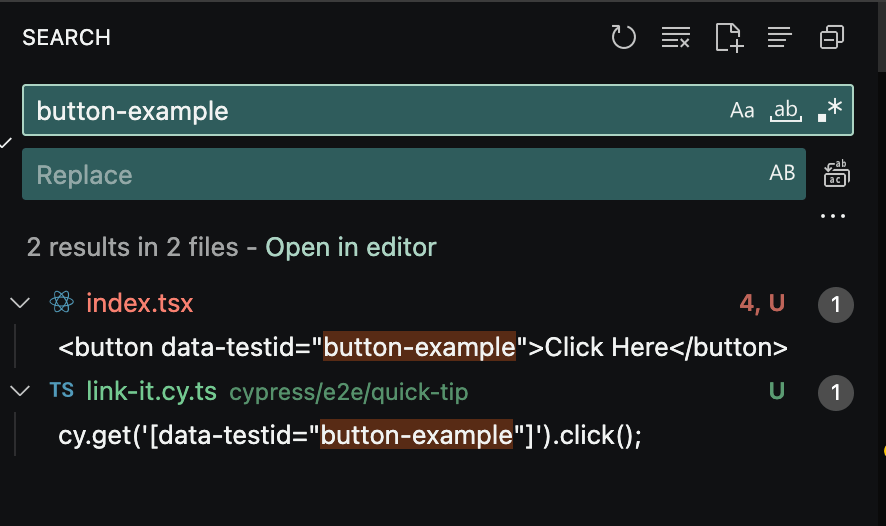Click the React icon beside index.tsx
This screenshot has height=526, width=886.
[62, 303]
